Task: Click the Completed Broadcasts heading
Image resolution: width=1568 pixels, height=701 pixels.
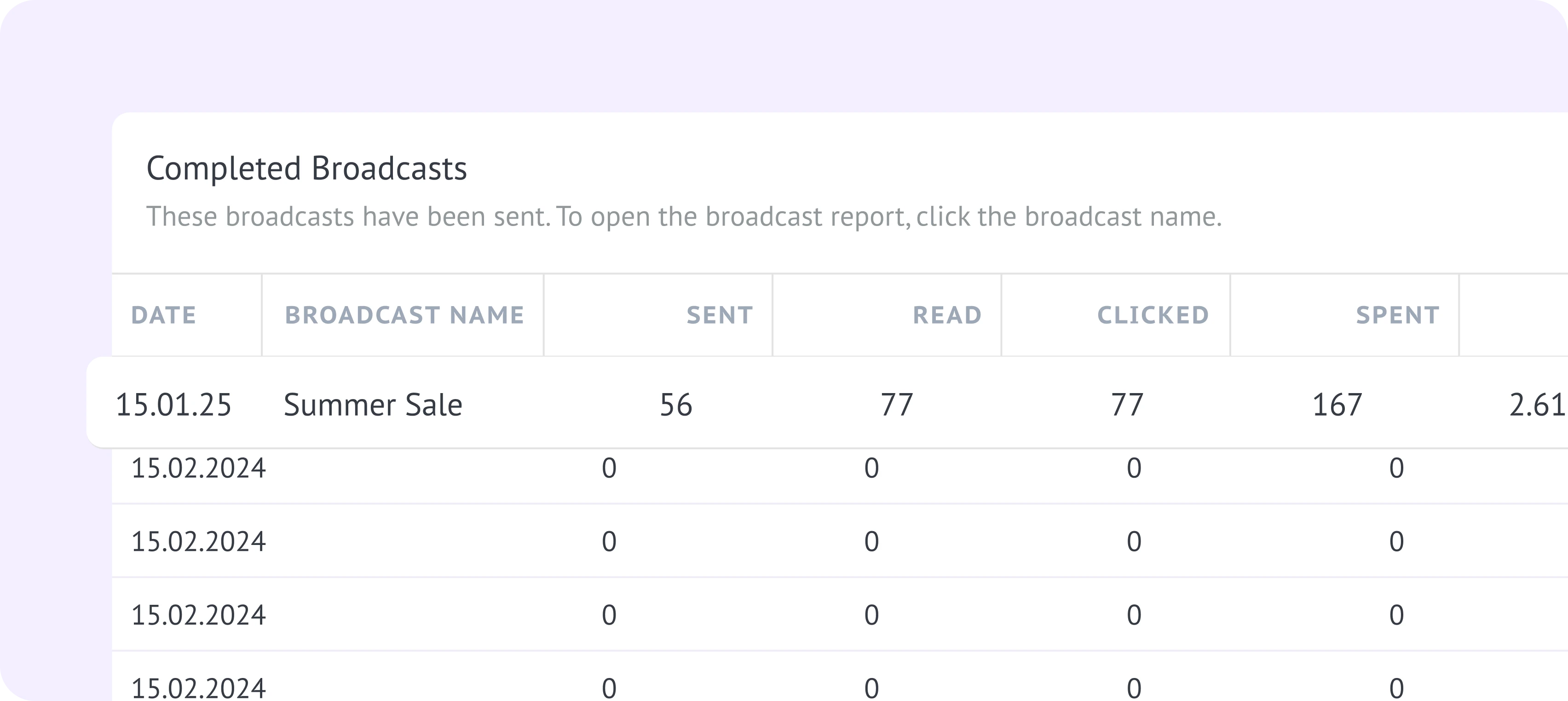Action: tap(307, 168)
